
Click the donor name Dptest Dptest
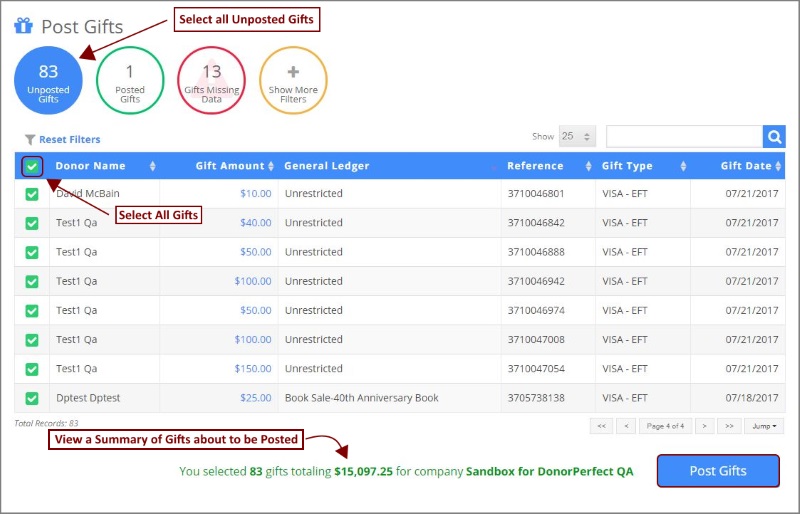point(88,398)
